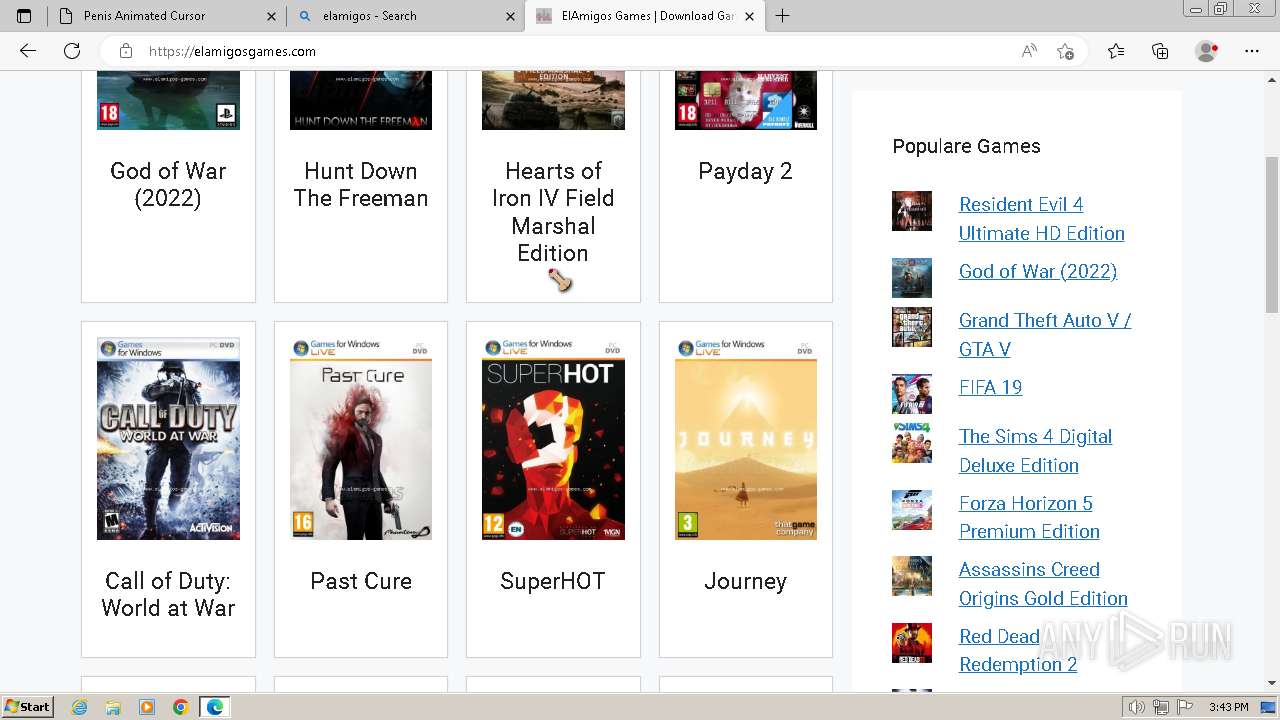
Task: Click the Red Dead Redemption 2 sidebar thumbnail
Action: point(912,643)
